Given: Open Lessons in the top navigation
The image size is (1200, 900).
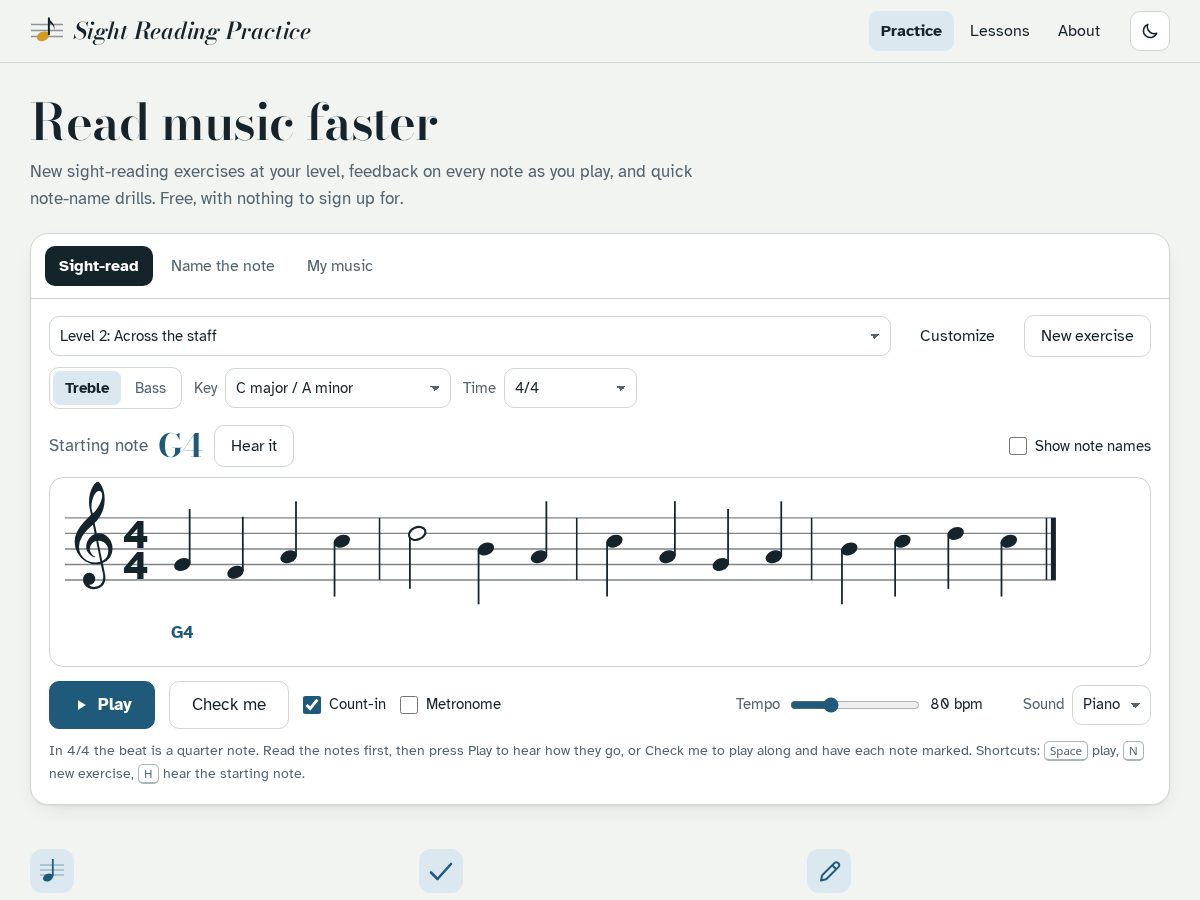Looking at the screenshot, I should coord(1000,31).
